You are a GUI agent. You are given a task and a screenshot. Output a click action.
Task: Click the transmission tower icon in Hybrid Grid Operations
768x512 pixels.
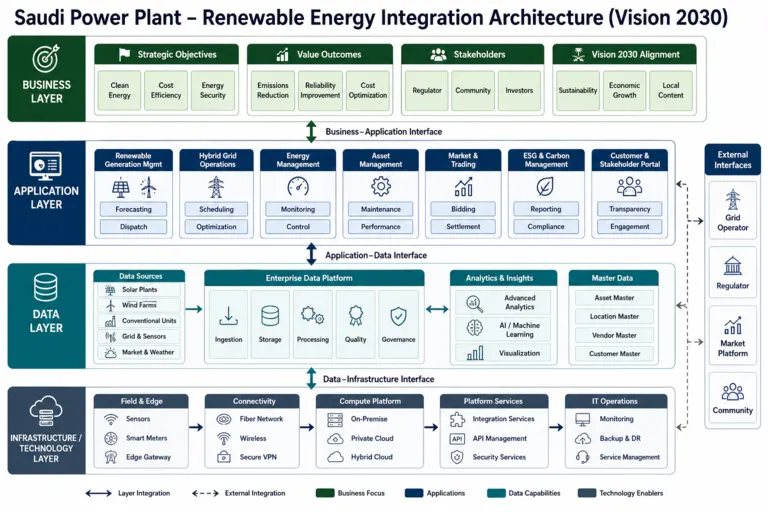(216, 187)
